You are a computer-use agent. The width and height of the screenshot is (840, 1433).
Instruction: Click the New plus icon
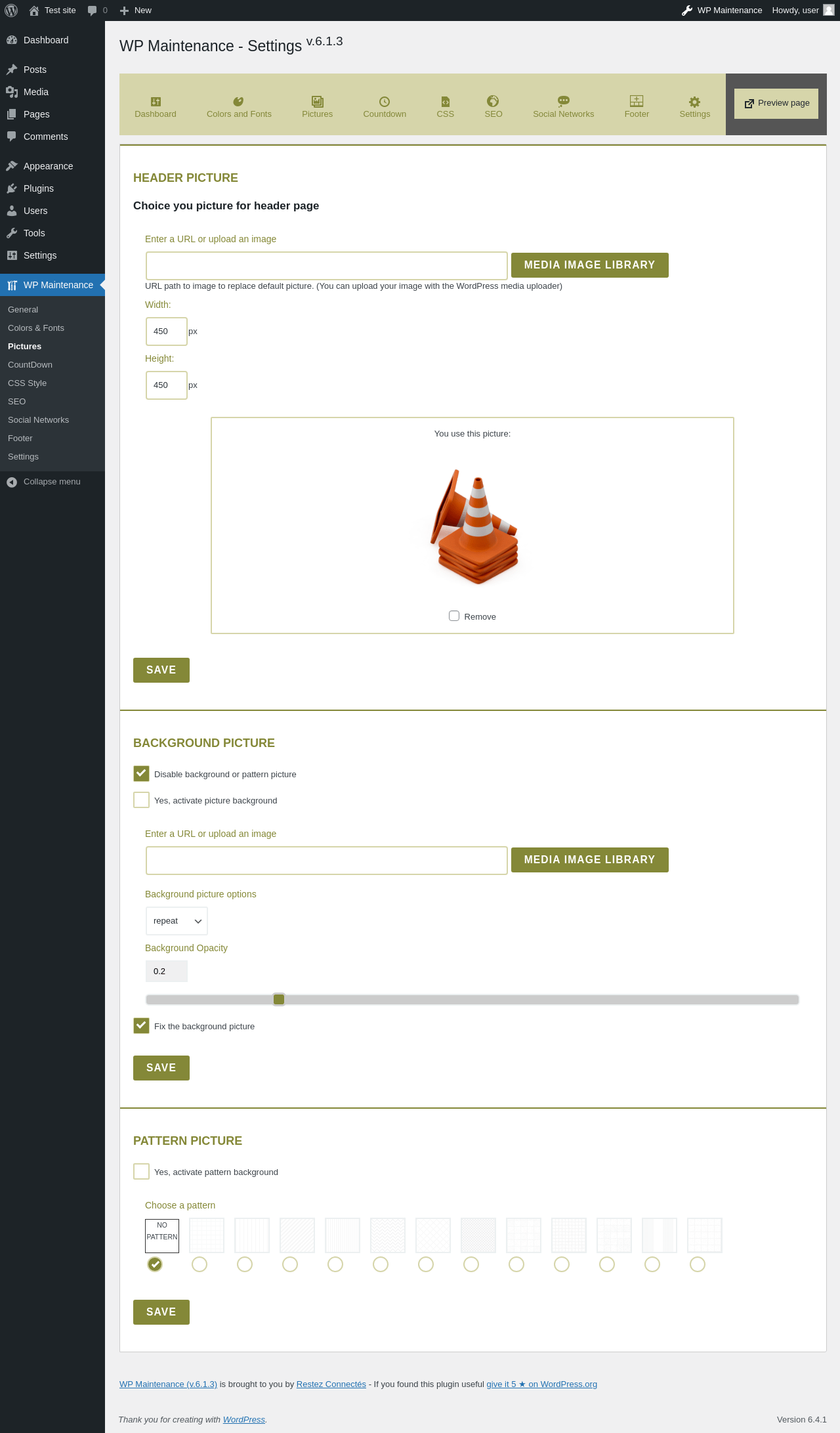pos(124,11)
